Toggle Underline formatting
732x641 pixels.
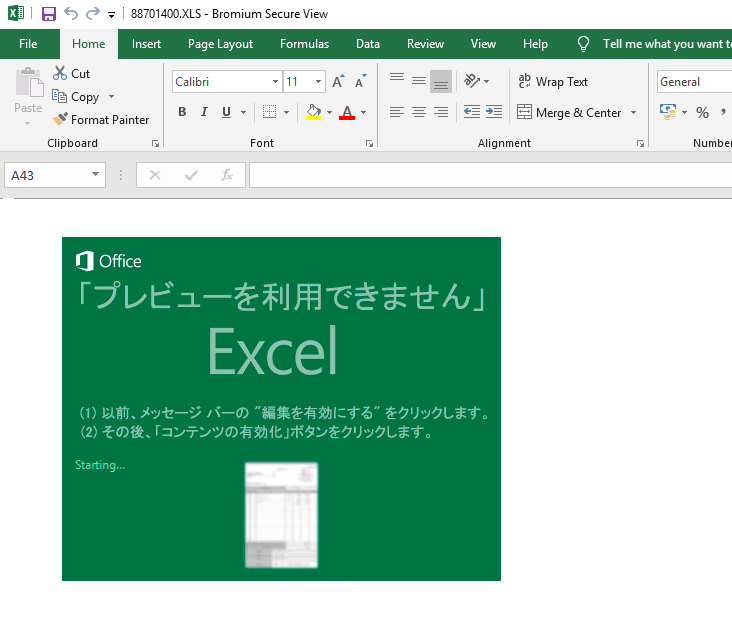tap(226, 112)
